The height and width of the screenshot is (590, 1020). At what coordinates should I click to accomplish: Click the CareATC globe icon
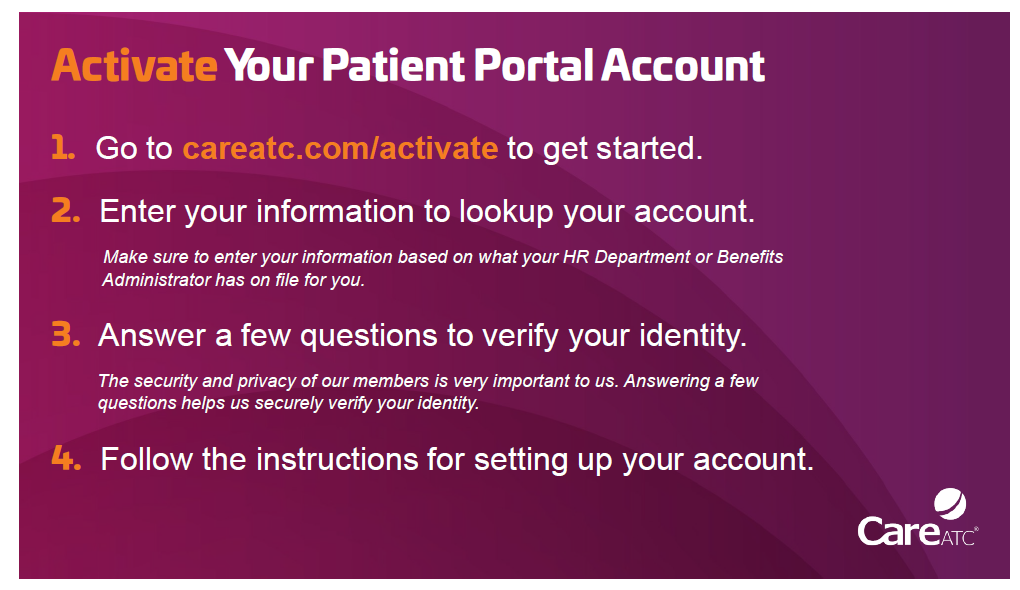click(949, 503)
